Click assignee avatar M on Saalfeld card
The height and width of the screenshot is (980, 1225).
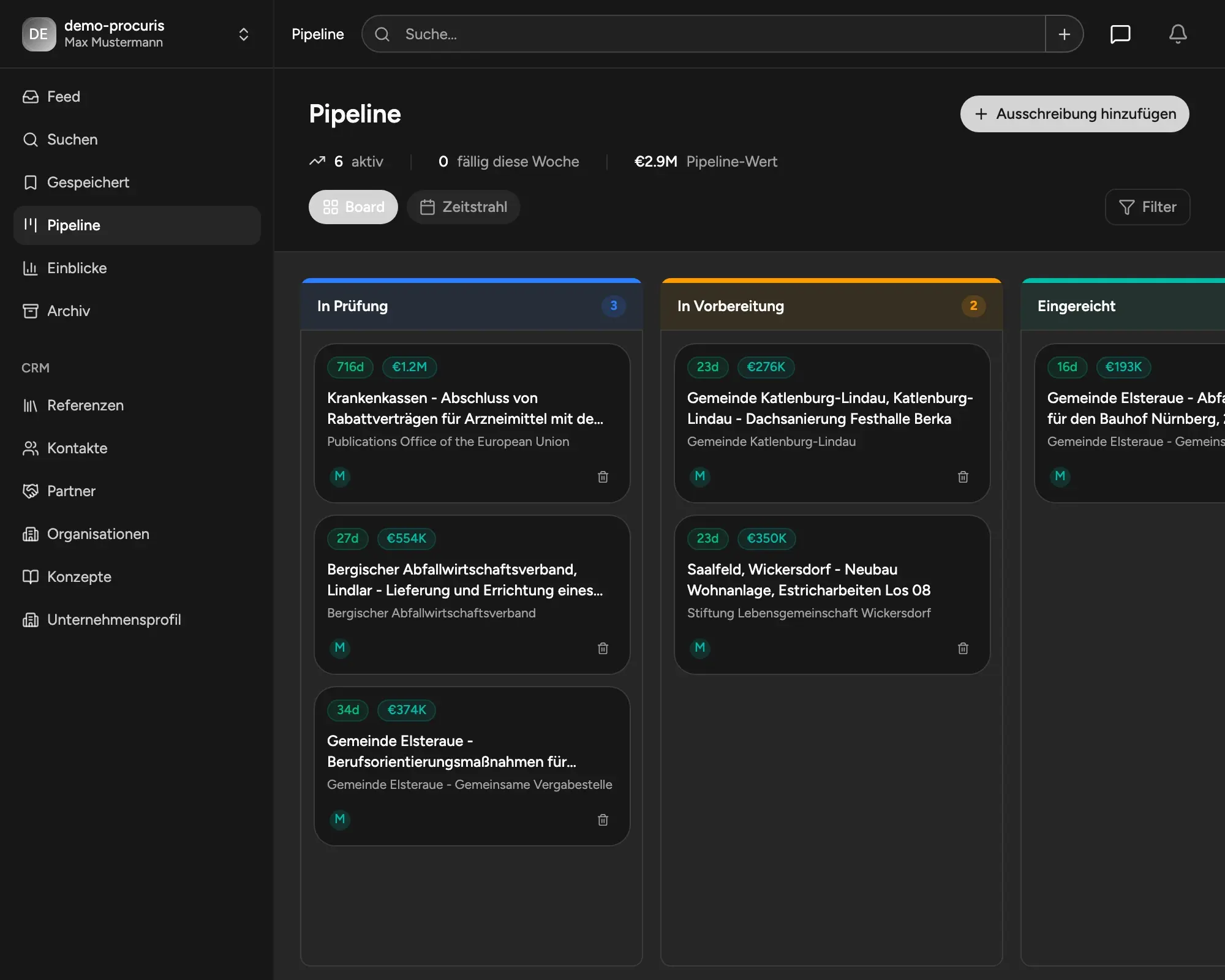pyautogui.click(x=700, y=648)
